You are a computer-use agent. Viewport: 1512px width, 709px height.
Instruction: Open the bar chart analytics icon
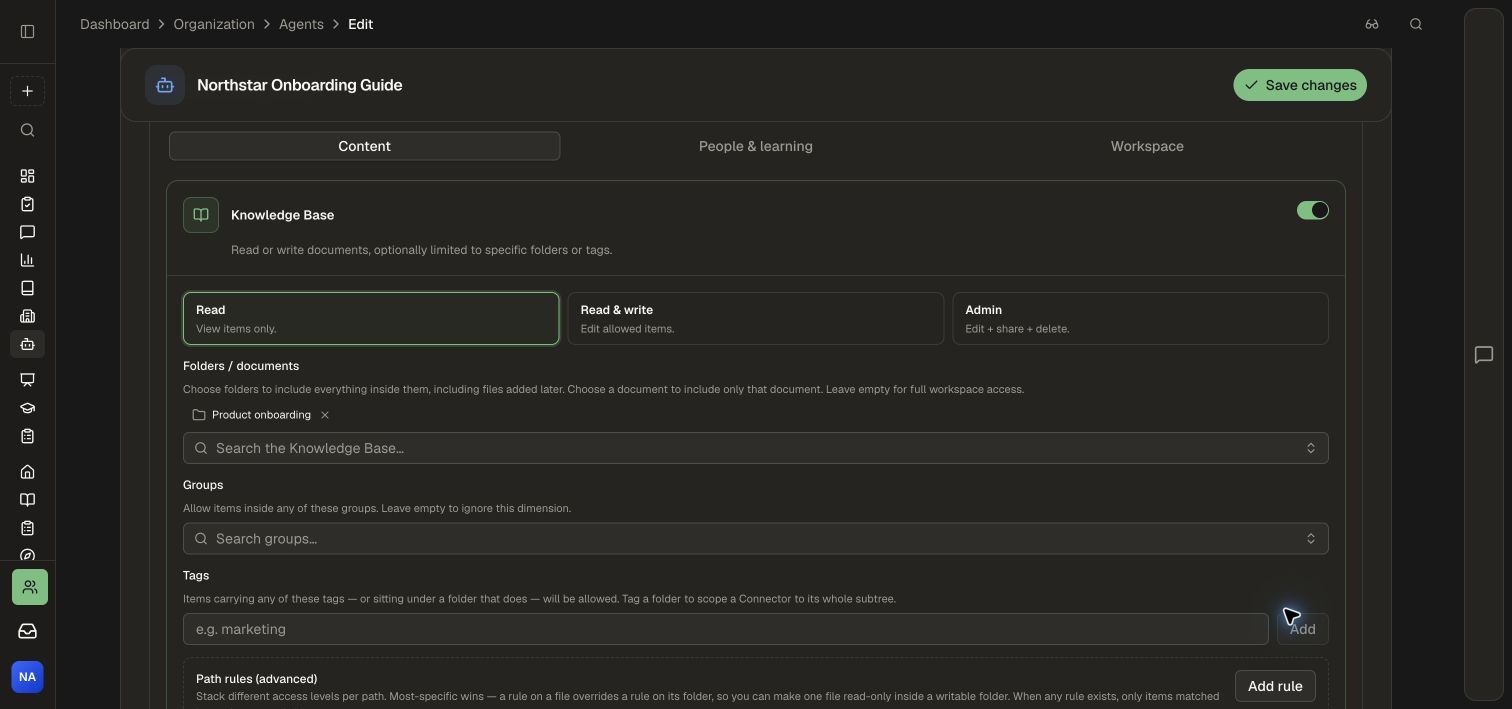(28, 260)
